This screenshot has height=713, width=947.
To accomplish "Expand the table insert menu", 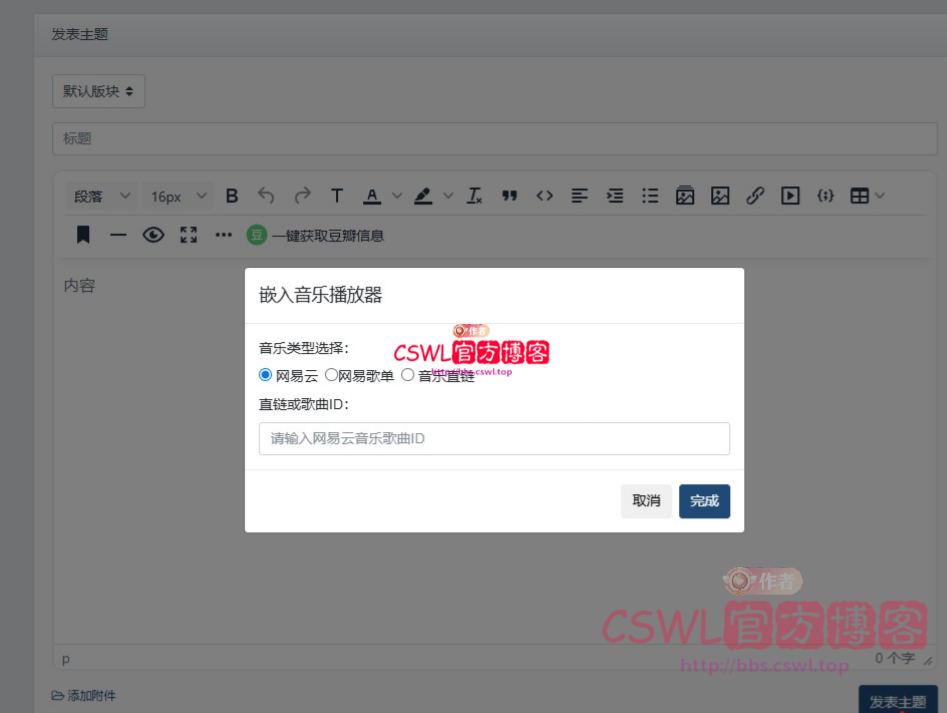I will click(x=867, y=196).
